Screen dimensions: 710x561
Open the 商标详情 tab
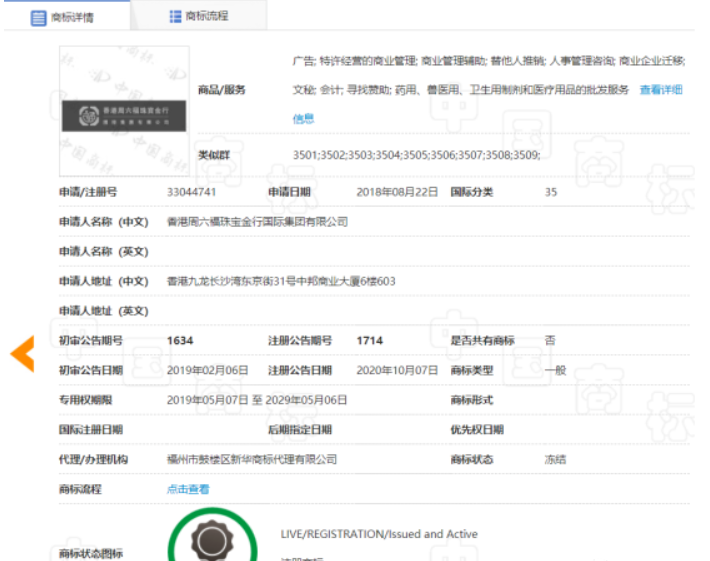point(66,16)
